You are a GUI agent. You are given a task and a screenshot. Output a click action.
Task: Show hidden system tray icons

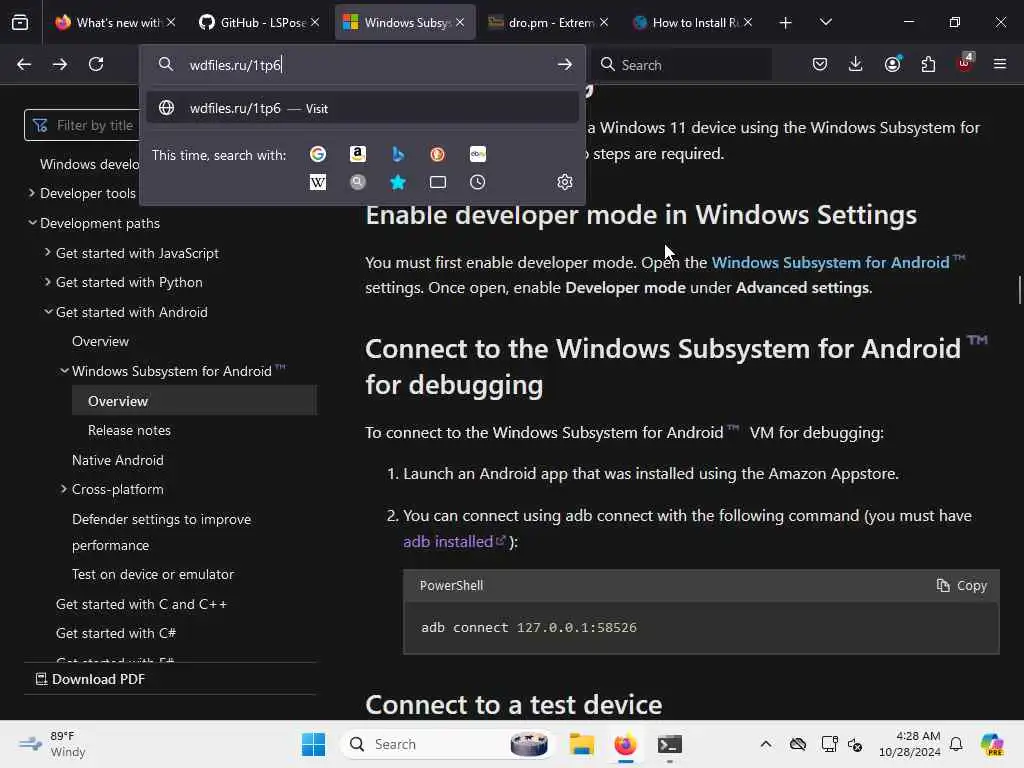click(x=765, y=744)
